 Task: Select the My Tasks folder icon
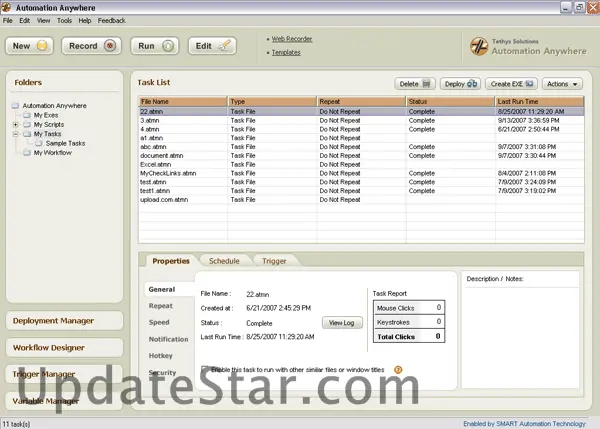coord(27,134)
